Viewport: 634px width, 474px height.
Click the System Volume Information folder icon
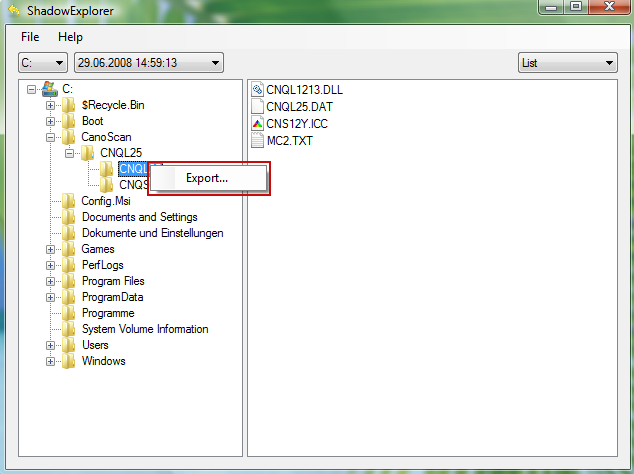click(x=69, y=329)
